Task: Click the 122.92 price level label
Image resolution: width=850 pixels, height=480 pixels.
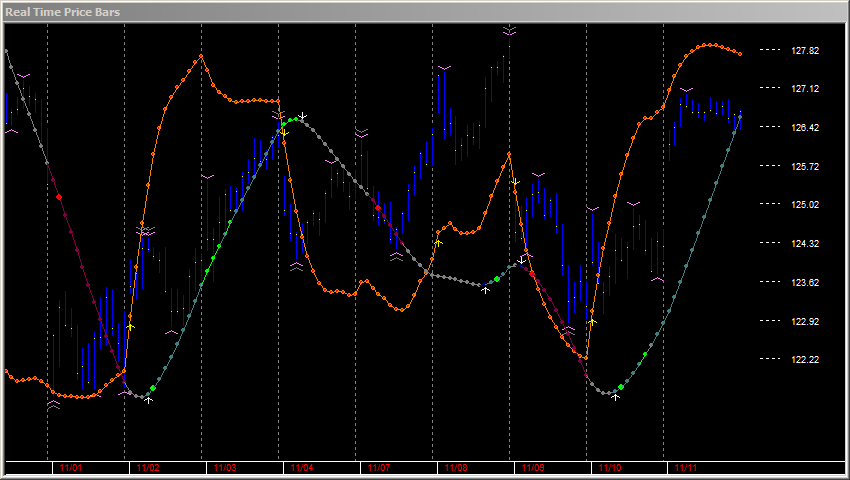Action: [x=805, y=322]
